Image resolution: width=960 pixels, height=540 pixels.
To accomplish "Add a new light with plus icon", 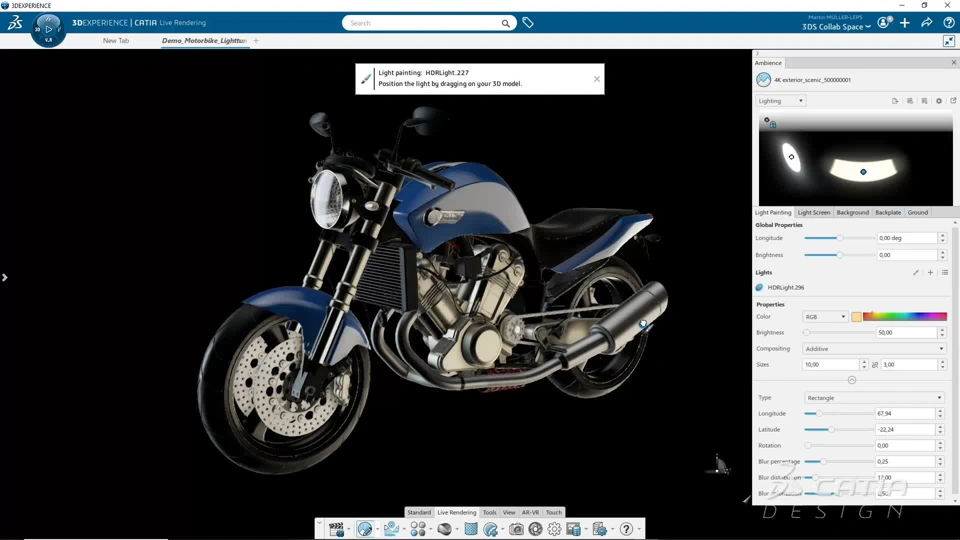I will click(931, 272).
